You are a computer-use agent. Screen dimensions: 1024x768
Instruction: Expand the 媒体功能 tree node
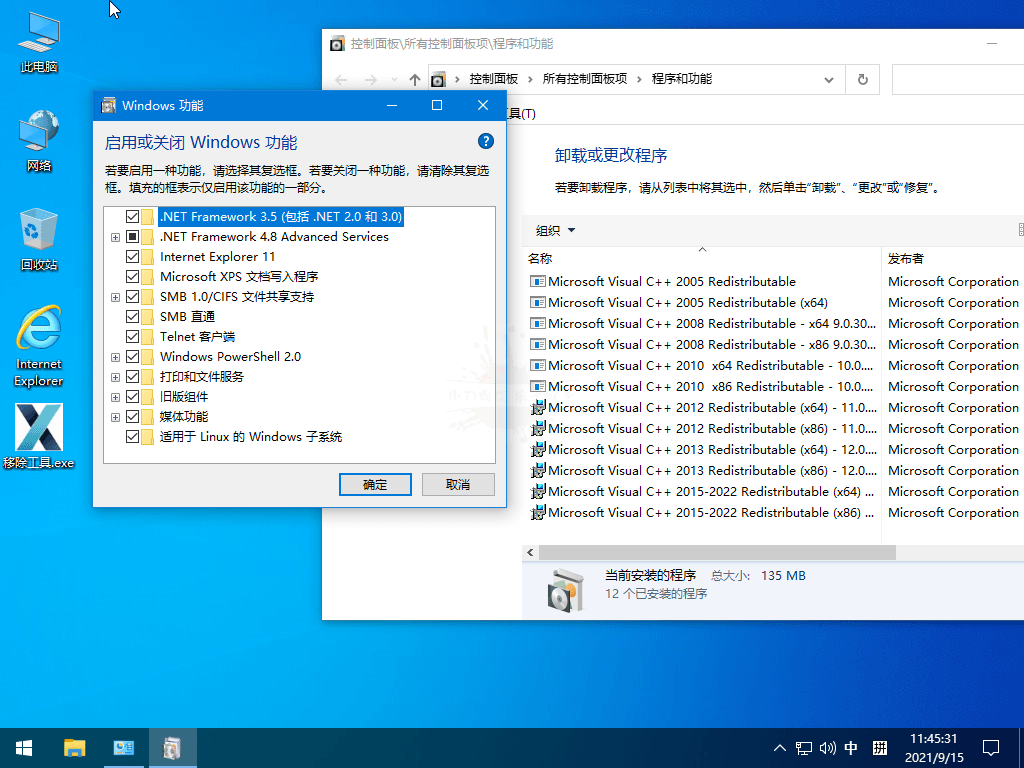click(x=116, y=417)
